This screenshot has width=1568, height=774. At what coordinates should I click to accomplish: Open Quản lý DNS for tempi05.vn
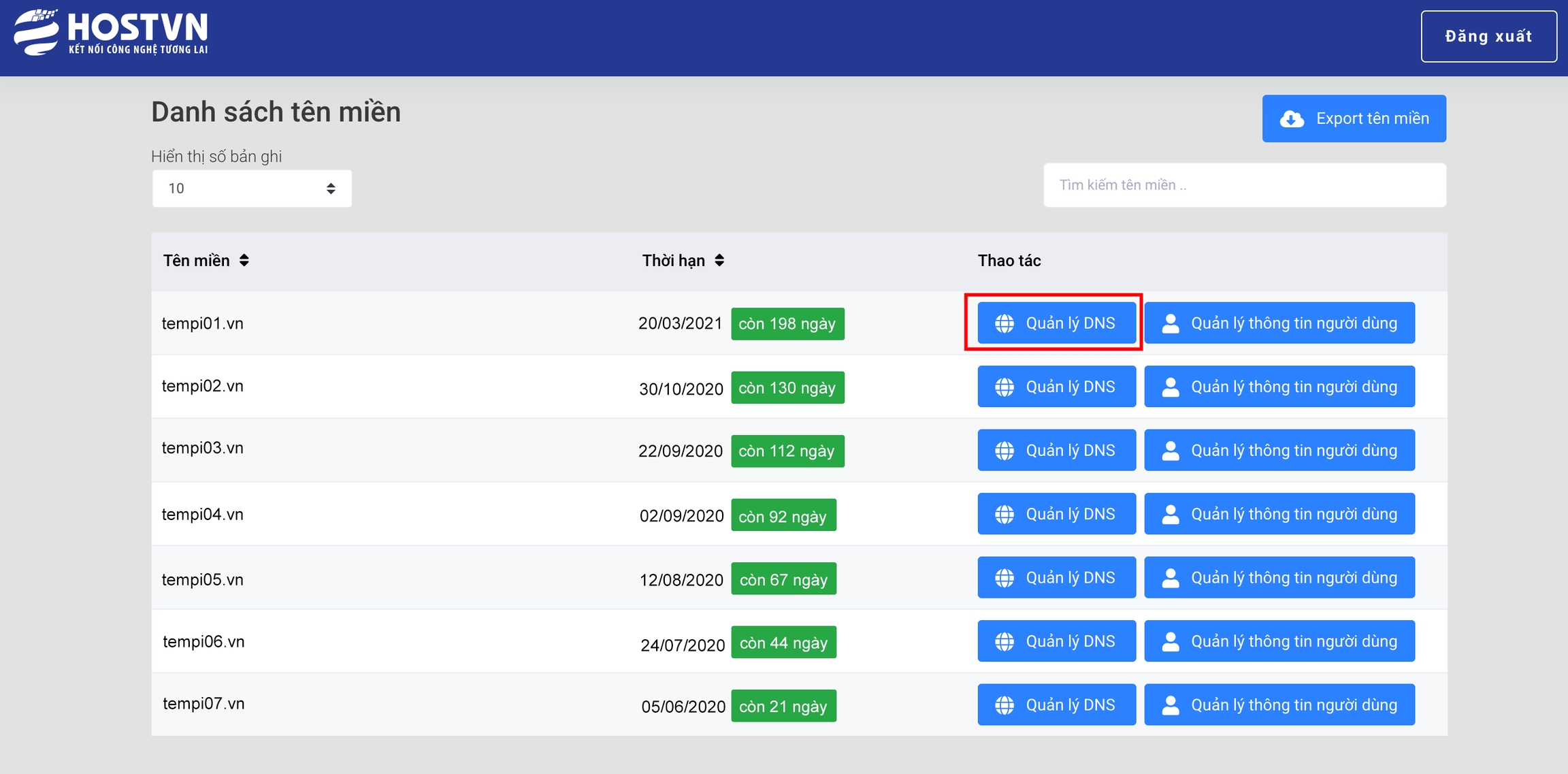pos(1056,578)
